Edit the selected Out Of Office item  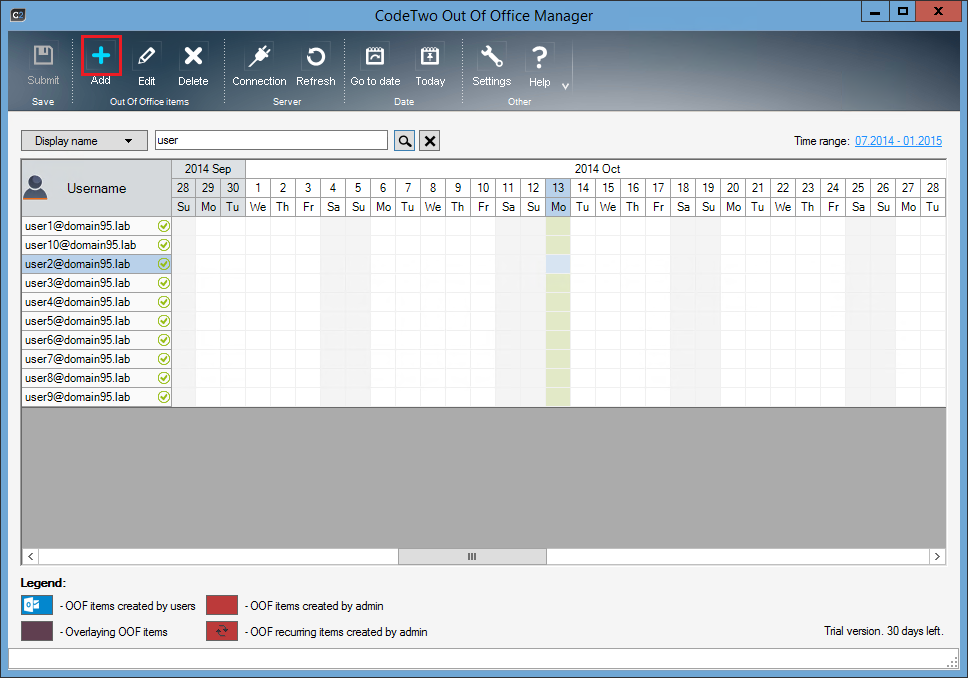(146, 64)
